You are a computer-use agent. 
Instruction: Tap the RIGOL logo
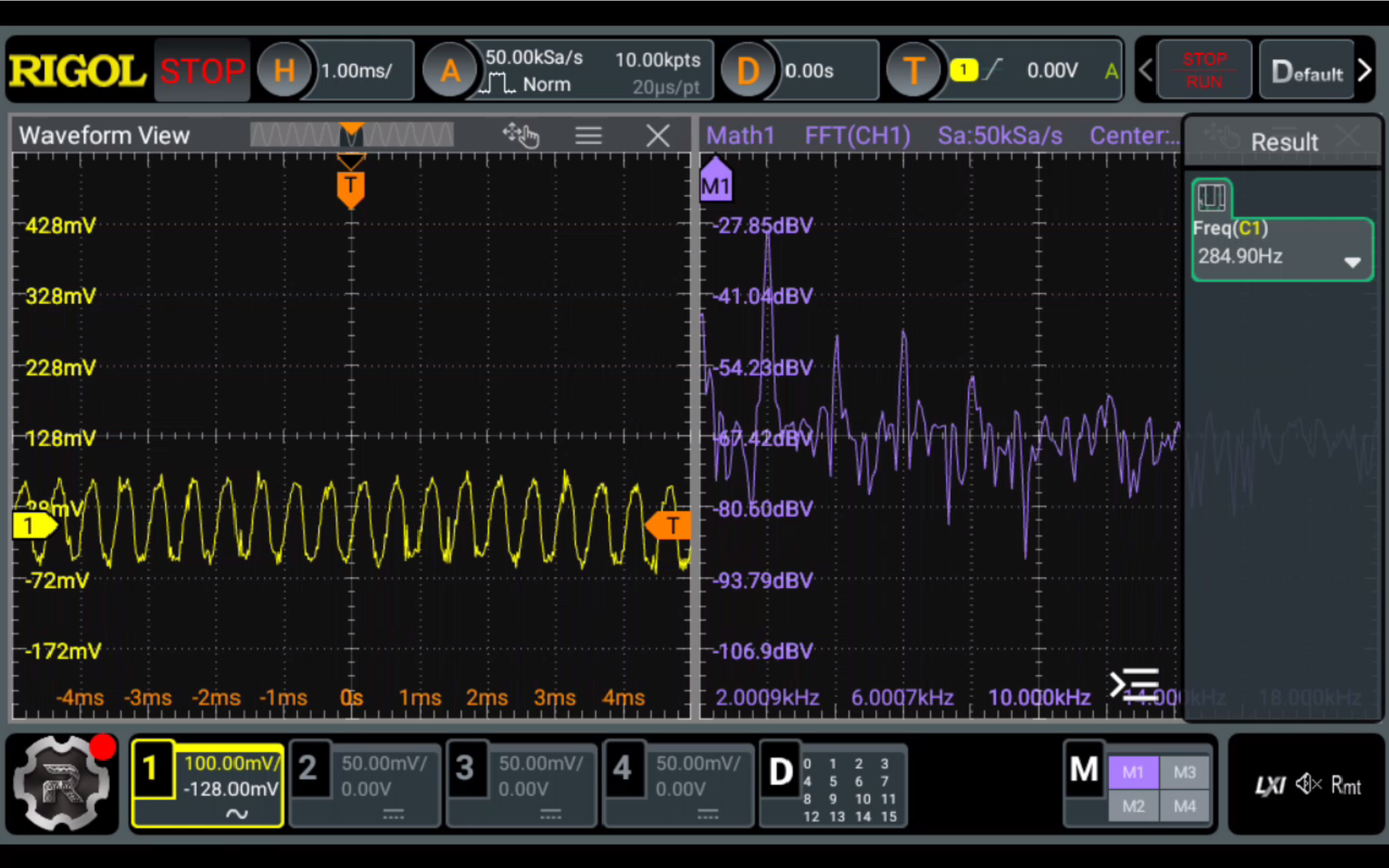(x=77, y=71)
